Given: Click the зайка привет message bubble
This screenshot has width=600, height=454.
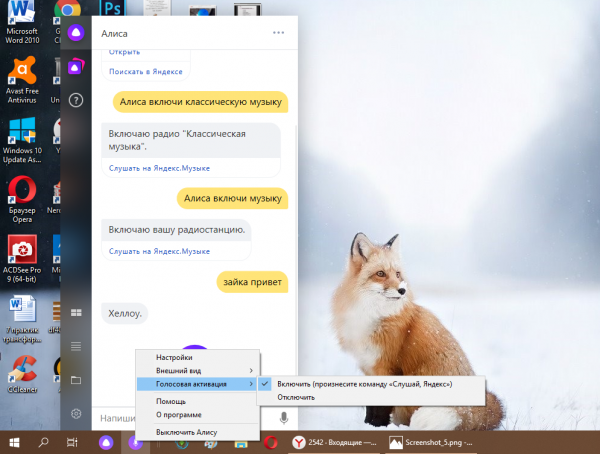Looking at the screenshot, I should coord(252,282).
